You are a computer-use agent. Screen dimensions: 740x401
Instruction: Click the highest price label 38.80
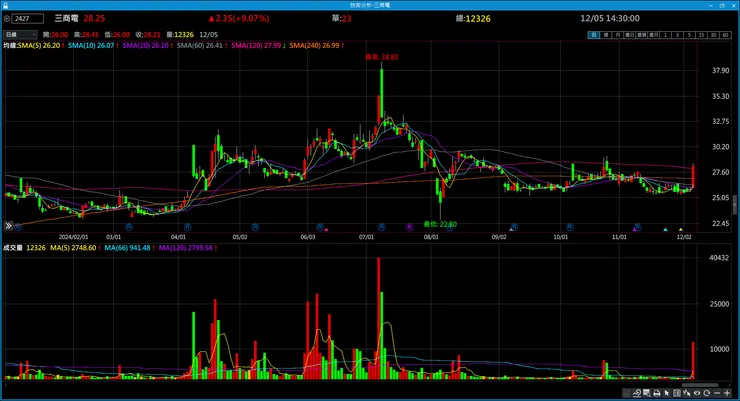(x=382, y=57)
